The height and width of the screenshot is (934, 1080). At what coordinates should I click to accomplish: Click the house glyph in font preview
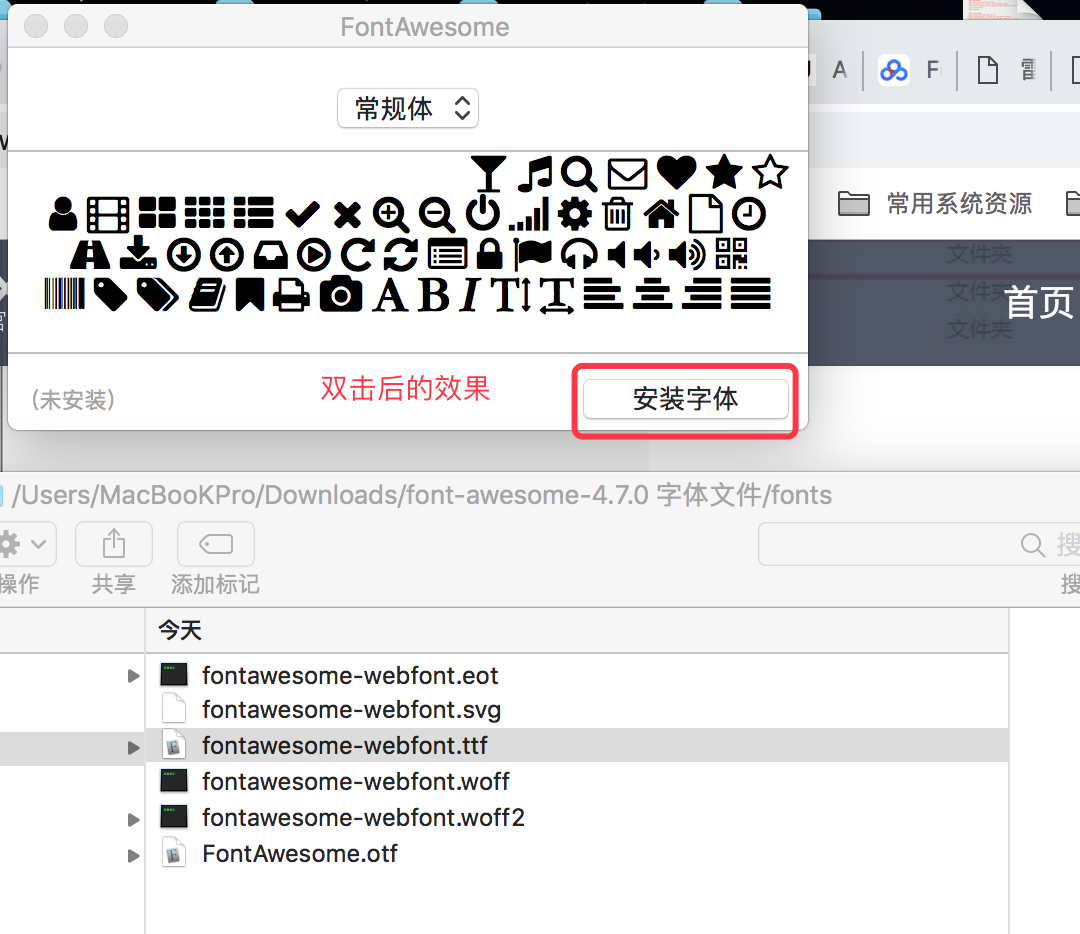[x=661, y=214]
